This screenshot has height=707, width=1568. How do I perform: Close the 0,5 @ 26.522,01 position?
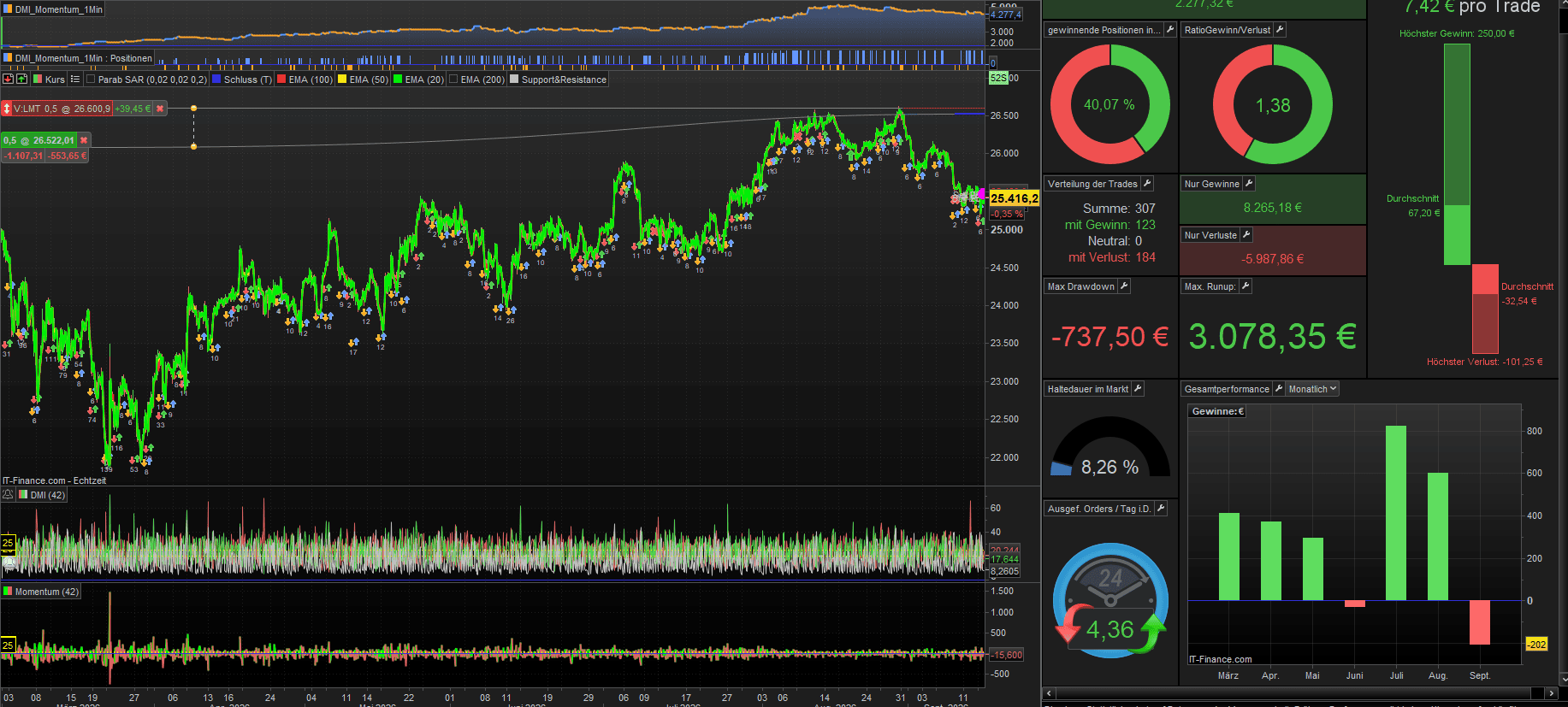coord(84,140)
